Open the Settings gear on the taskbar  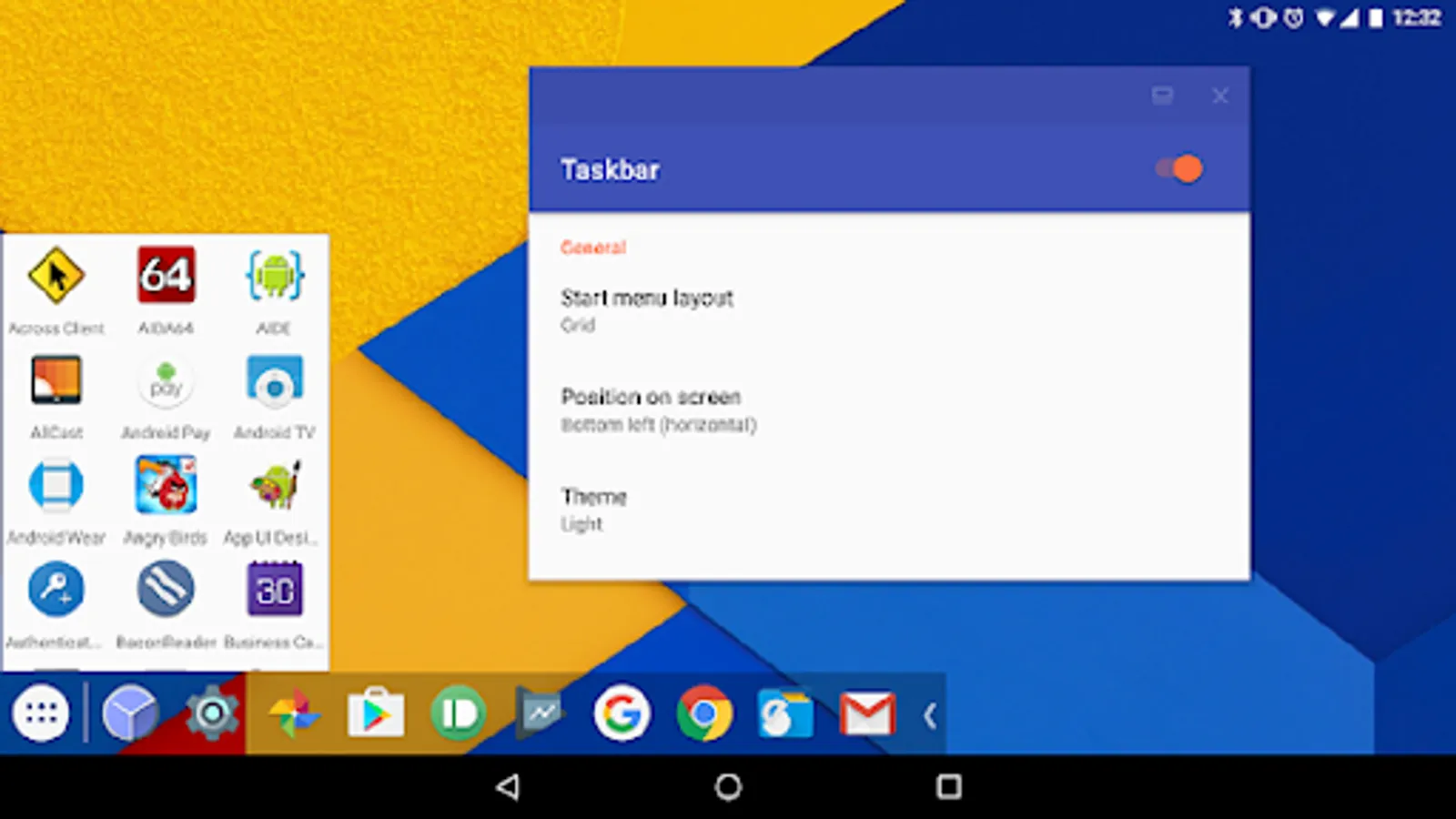[211, 714]
